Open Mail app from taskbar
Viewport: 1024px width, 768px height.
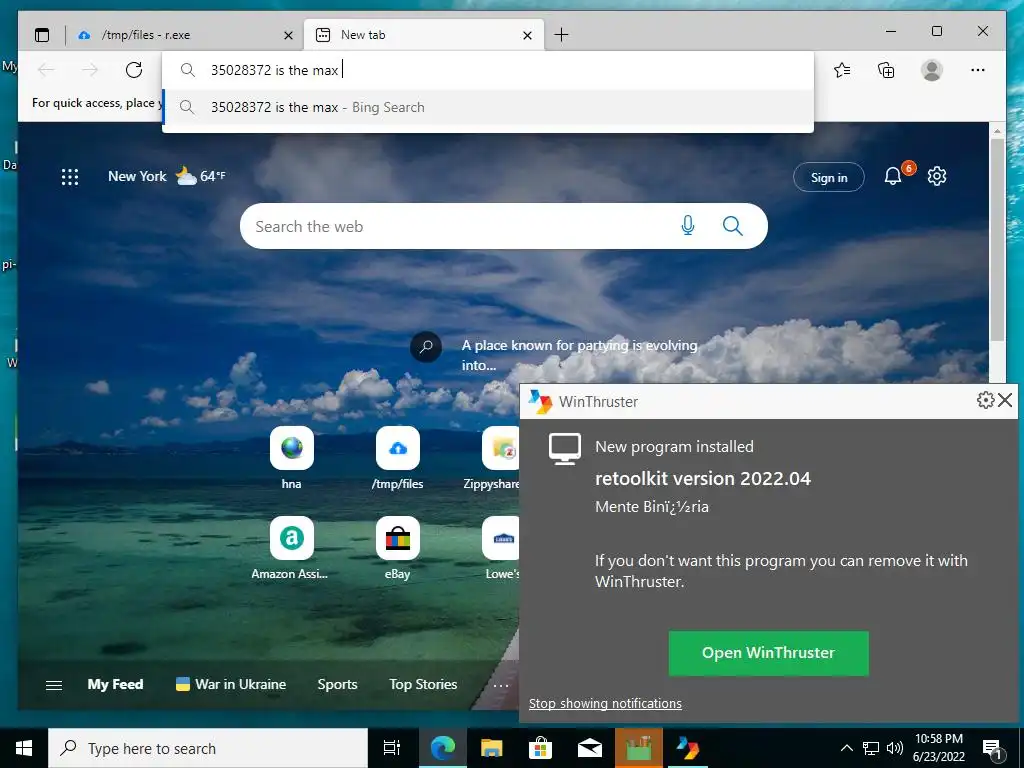(x=590, y=748)
